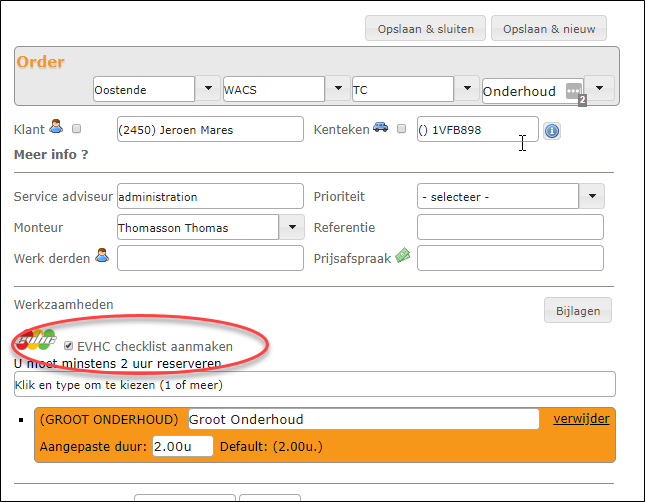The image size is (645, 502).
Task: Click the person icon next to Werk derden
Action: [x=102, y=255]
